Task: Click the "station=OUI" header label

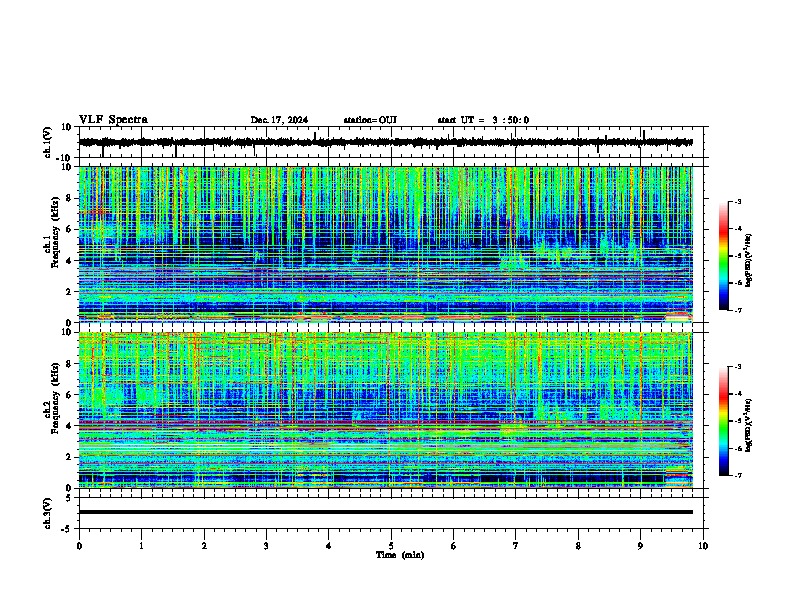Action: click(370, 120)
